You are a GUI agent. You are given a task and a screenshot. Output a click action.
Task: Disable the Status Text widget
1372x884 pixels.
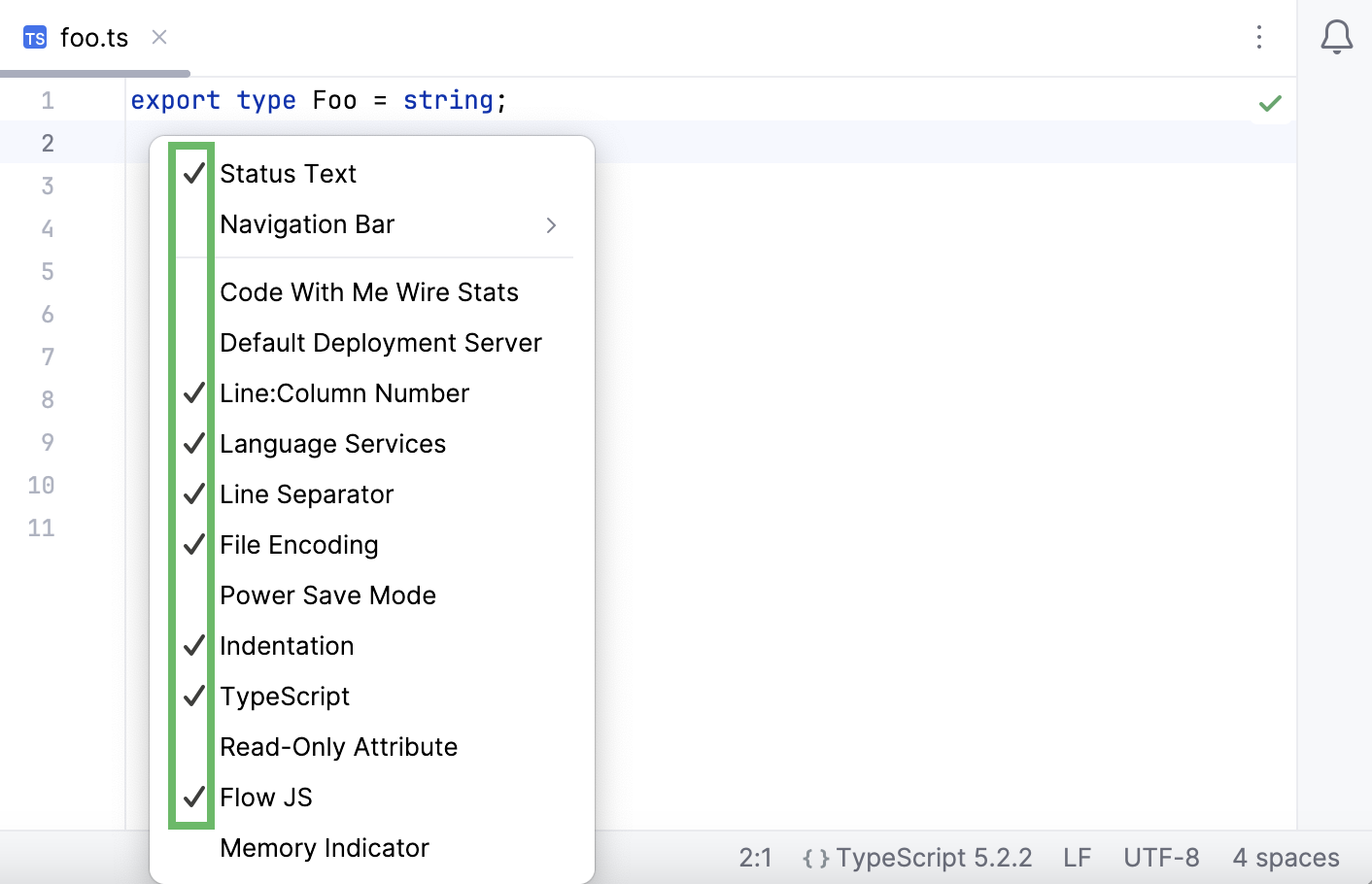tap(288, 174)
